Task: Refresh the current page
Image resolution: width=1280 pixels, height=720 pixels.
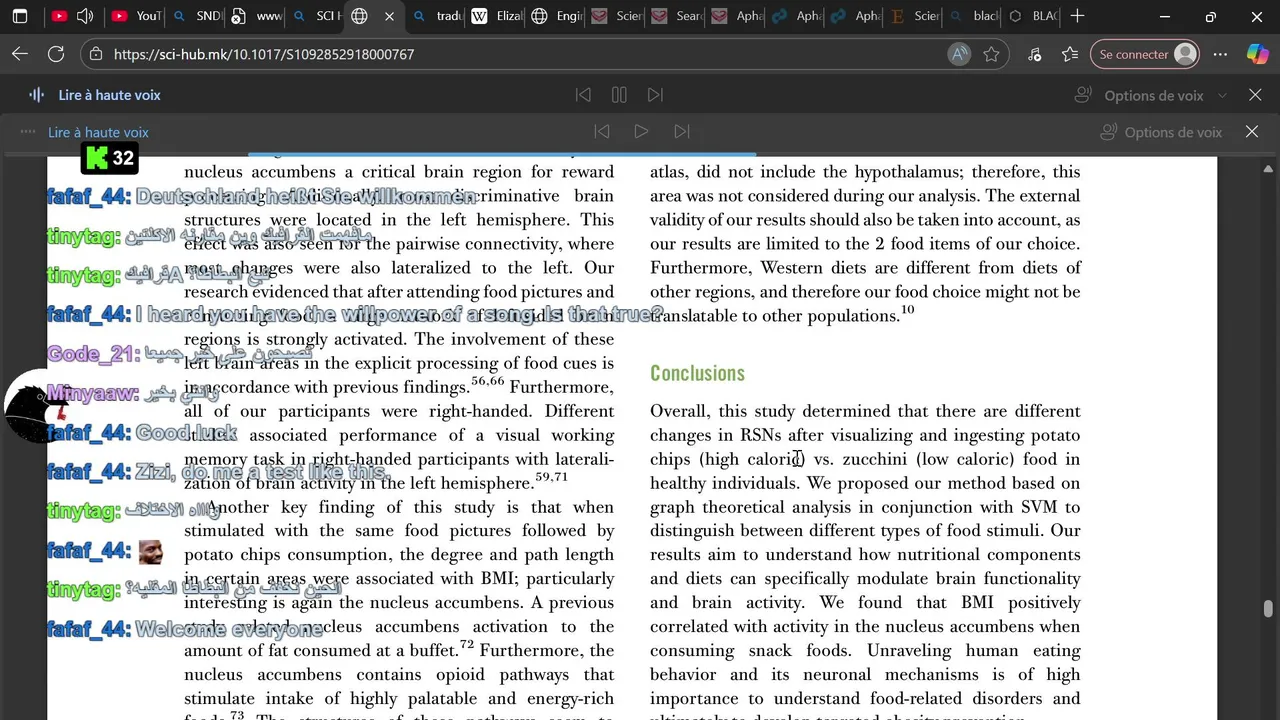Action: click(x=56, y=54)
